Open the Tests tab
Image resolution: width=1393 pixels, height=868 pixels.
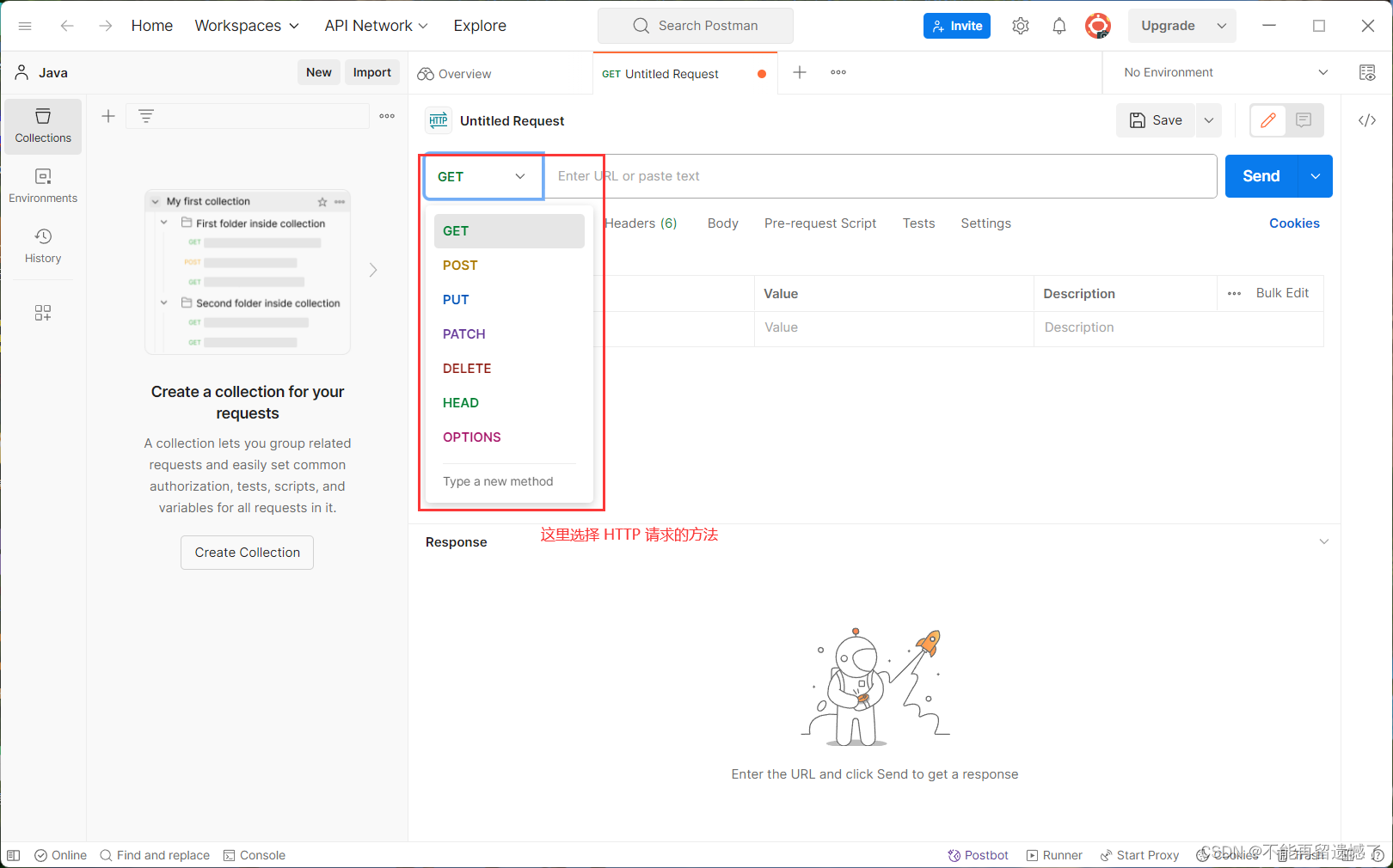(x=918, y=223)
